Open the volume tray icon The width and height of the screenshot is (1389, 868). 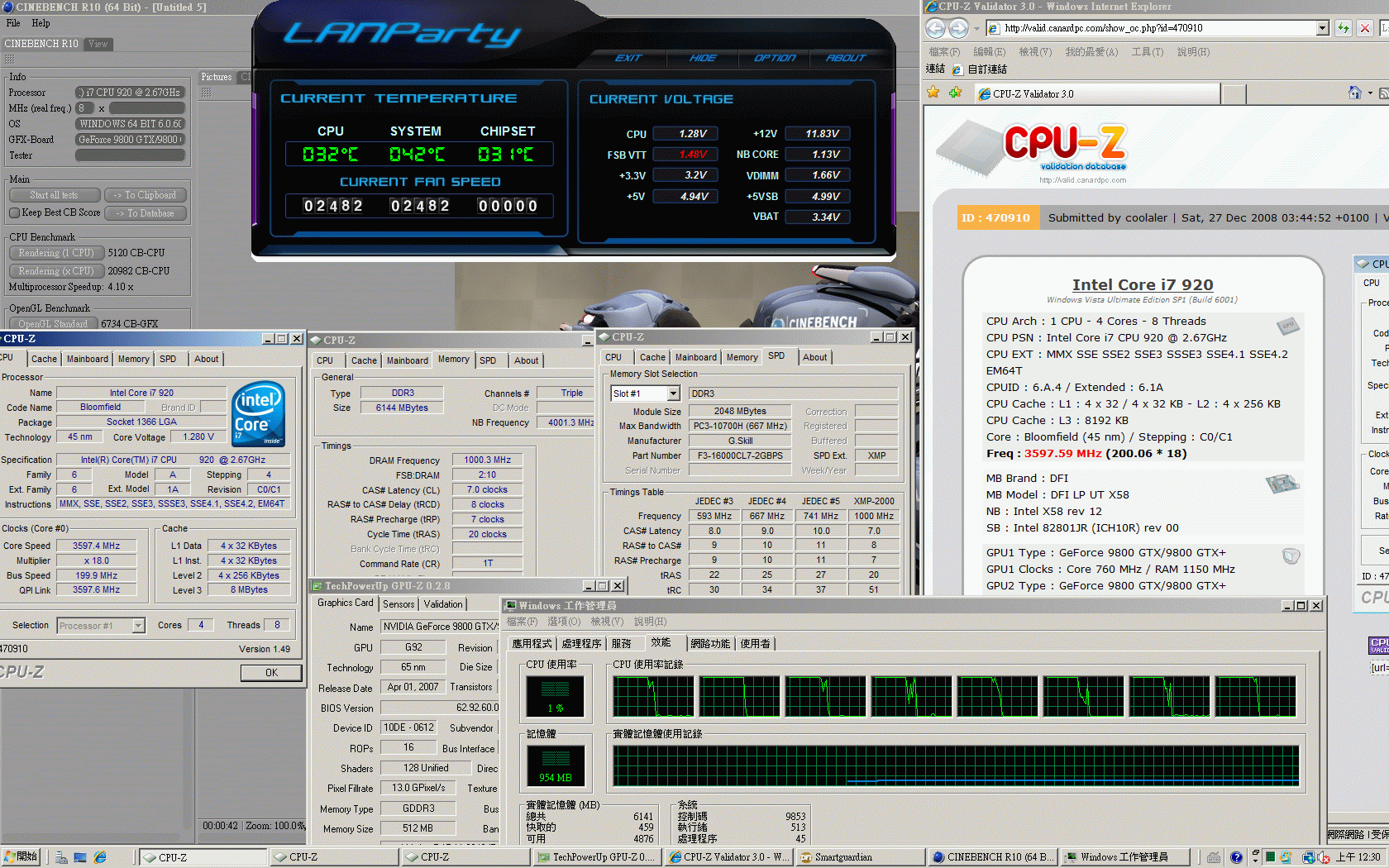[1324, 857]
